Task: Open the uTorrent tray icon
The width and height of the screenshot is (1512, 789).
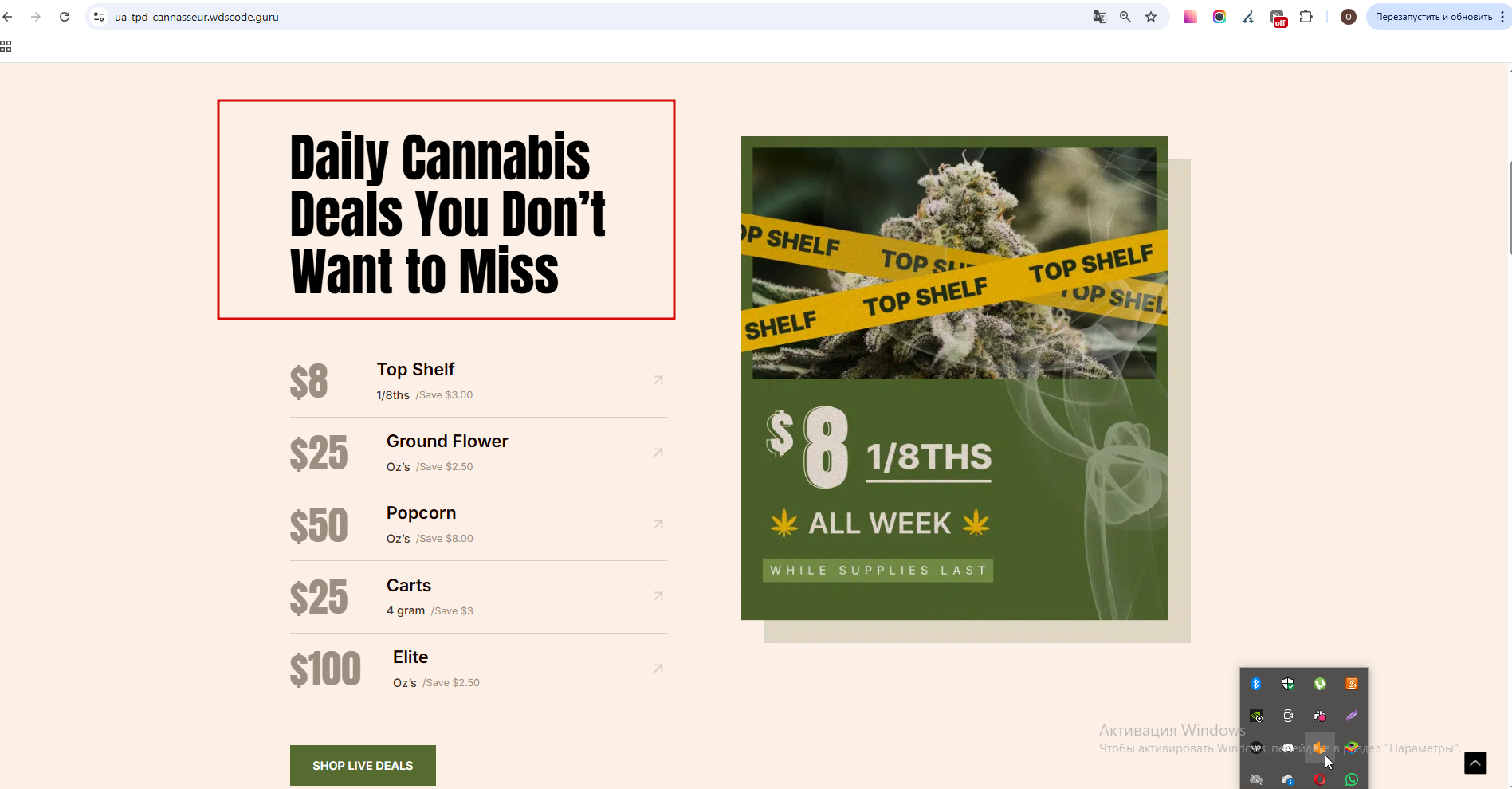Action: click(x=1320, y=684)
